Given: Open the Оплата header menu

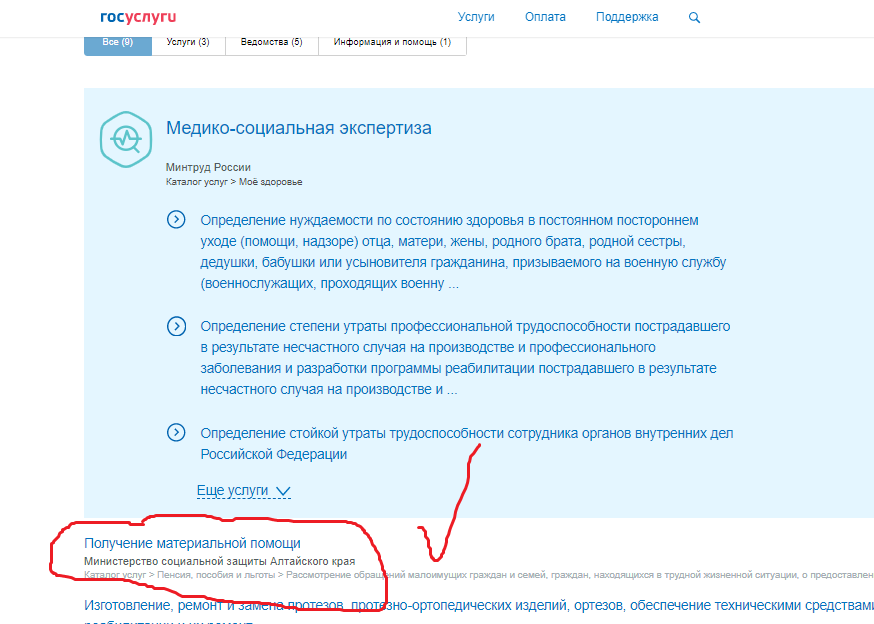Looking at the screenshot, I should [x=545, y=17].
